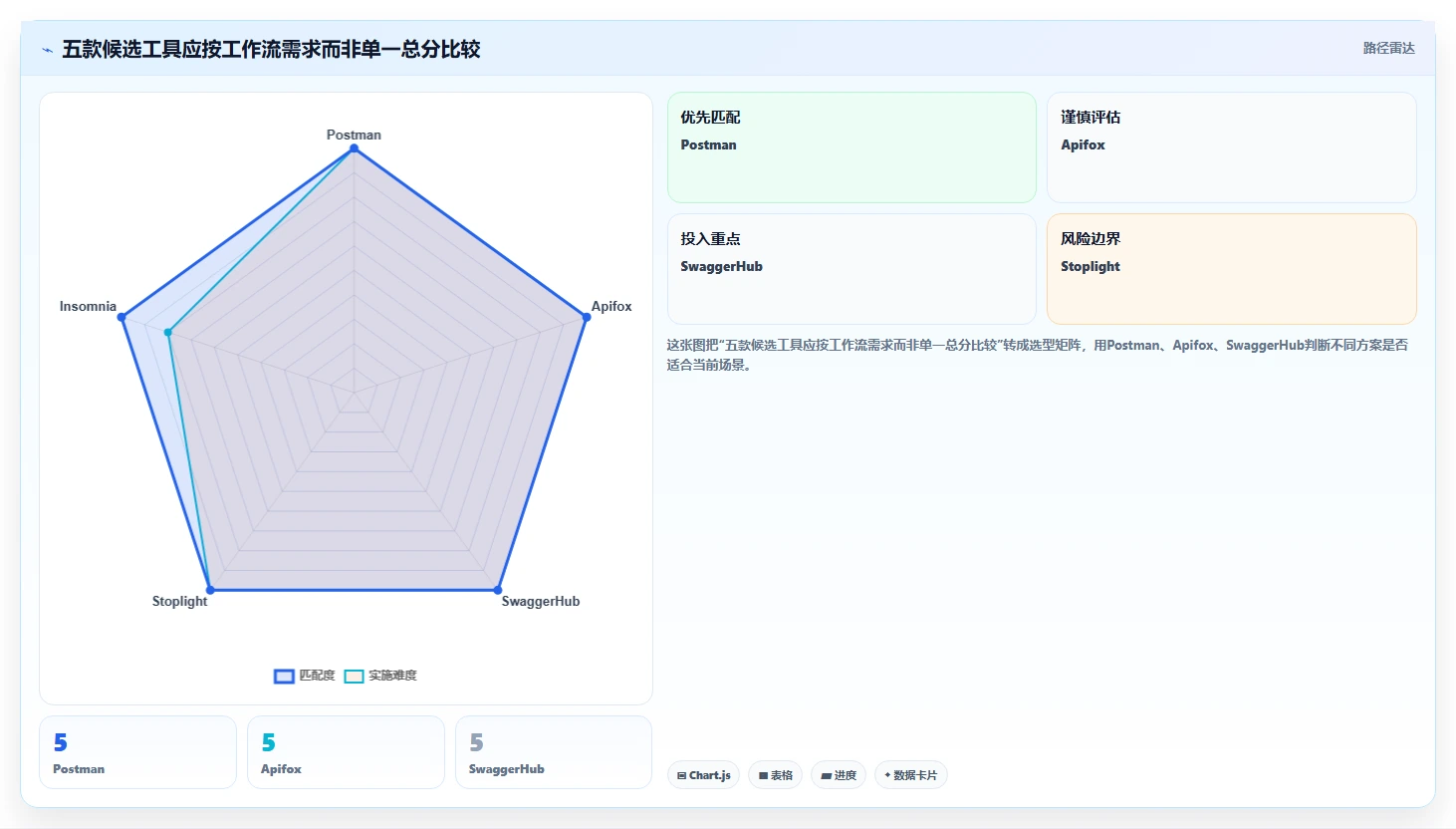The width and height of the screenshot is (1456, 829).
Task: Open the 投入重点 SwaggerHub card
Action: [x=851, y=269]
